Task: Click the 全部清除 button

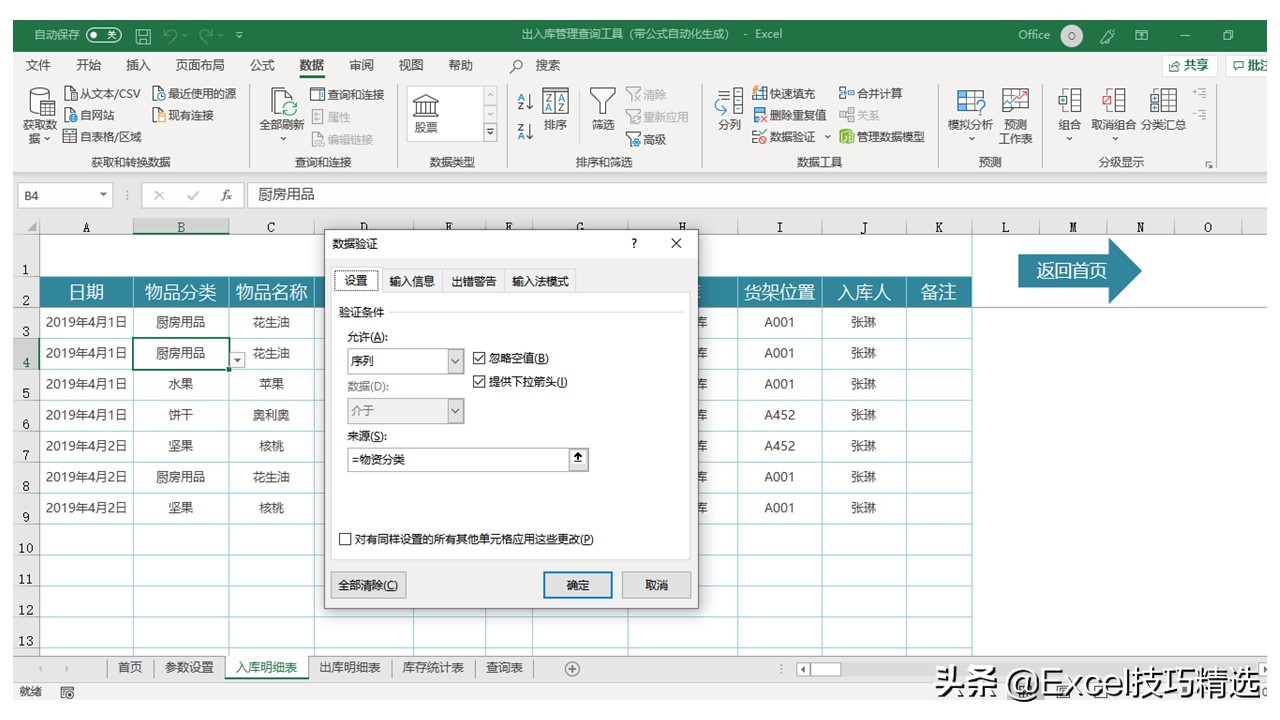Action: pos(366,585)
